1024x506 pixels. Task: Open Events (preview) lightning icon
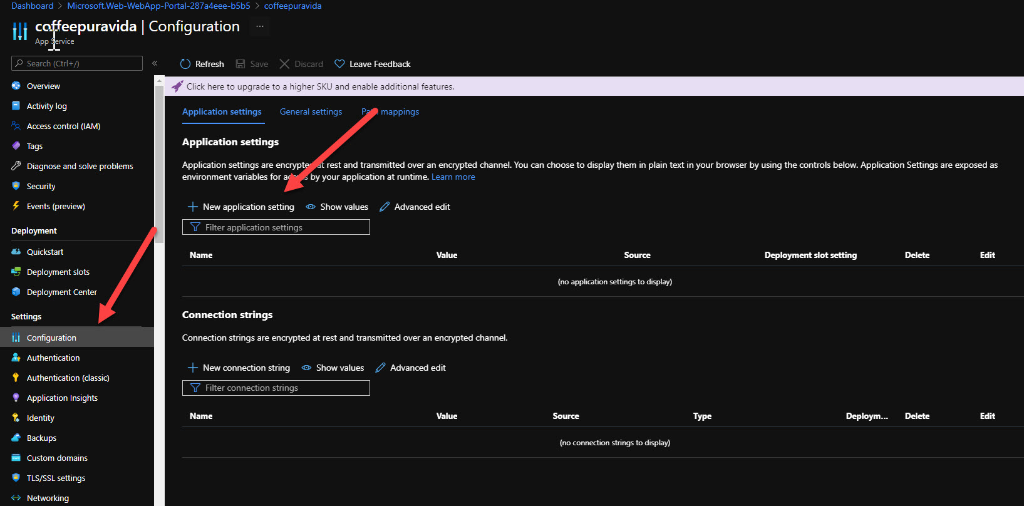[16, 206]
